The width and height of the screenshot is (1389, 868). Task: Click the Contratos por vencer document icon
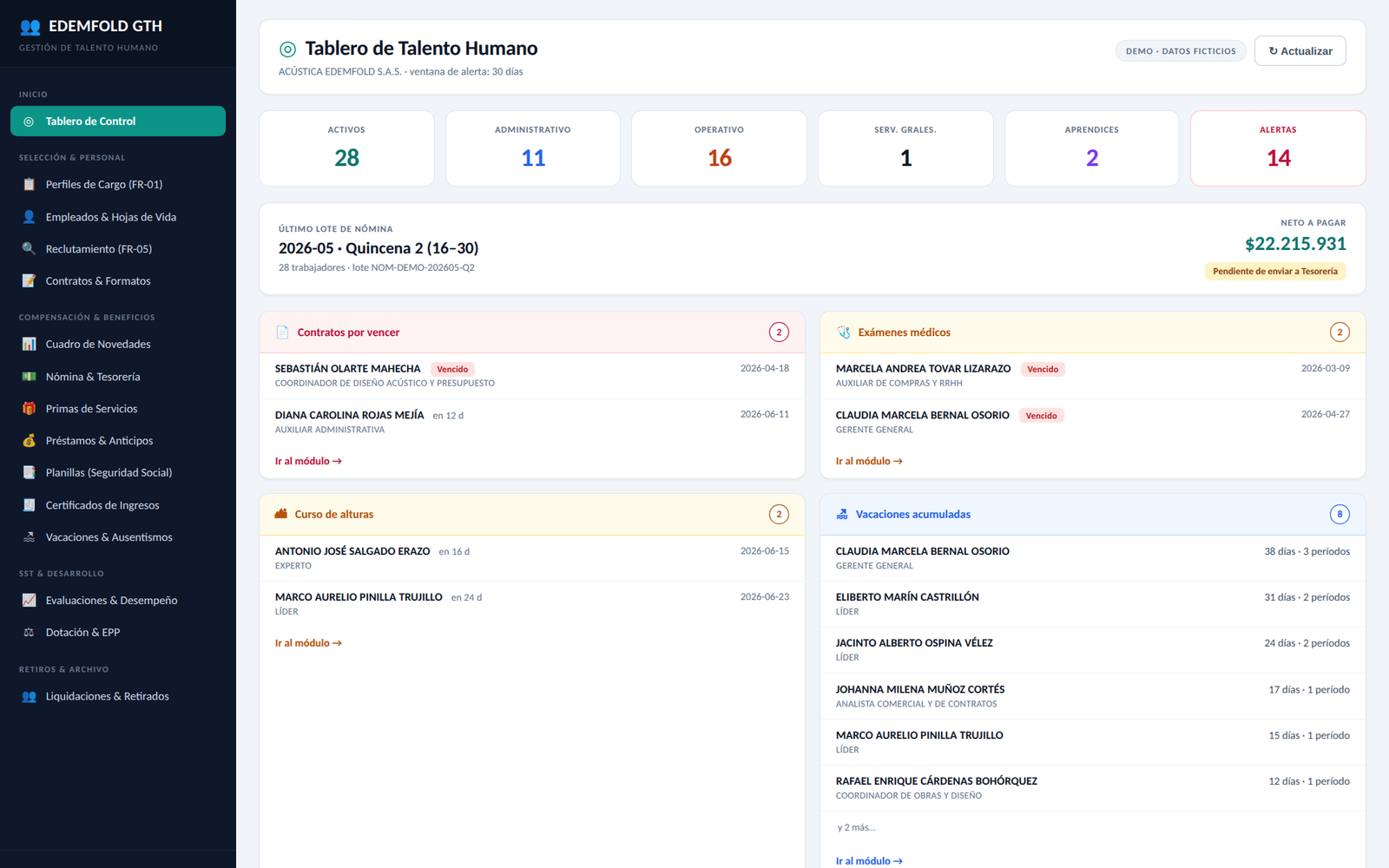[282, 332]
